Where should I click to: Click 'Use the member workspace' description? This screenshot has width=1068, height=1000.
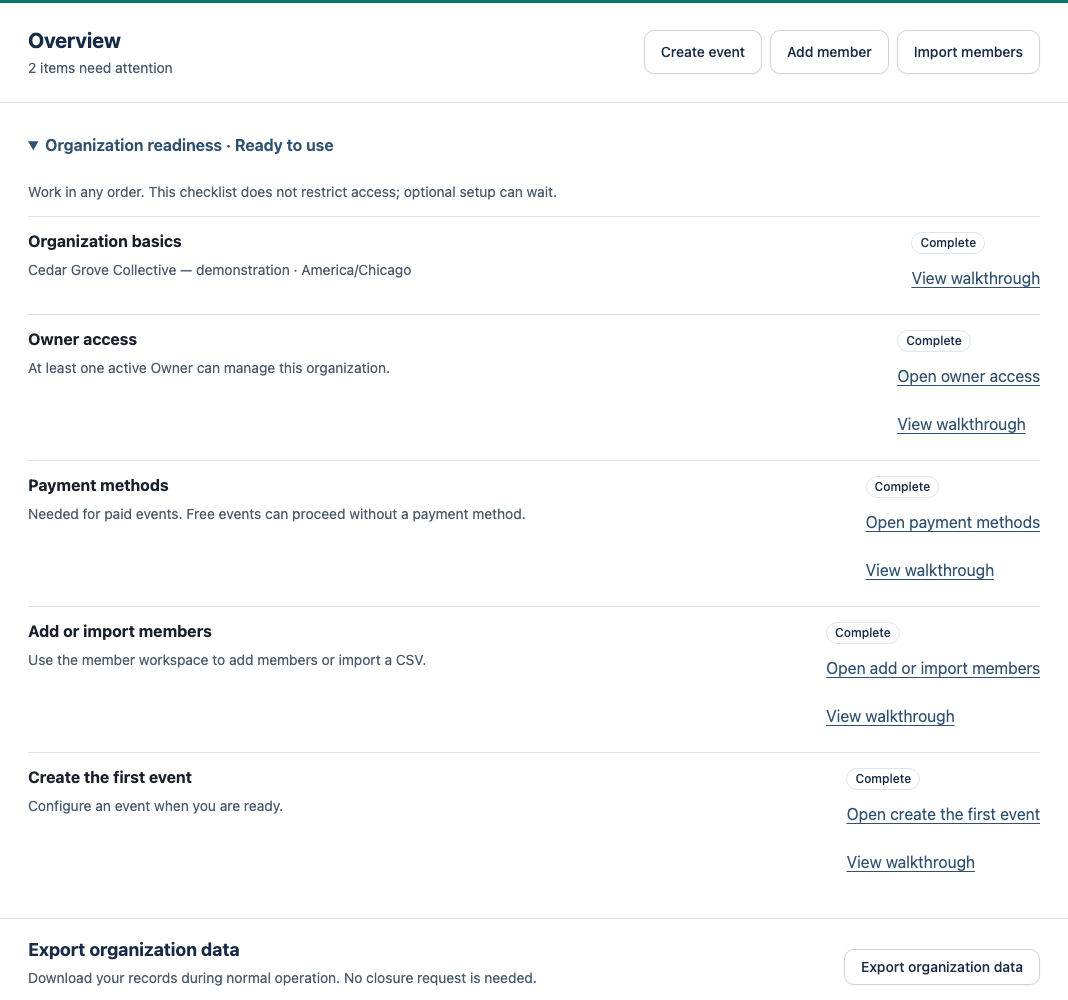coord(227,660)
